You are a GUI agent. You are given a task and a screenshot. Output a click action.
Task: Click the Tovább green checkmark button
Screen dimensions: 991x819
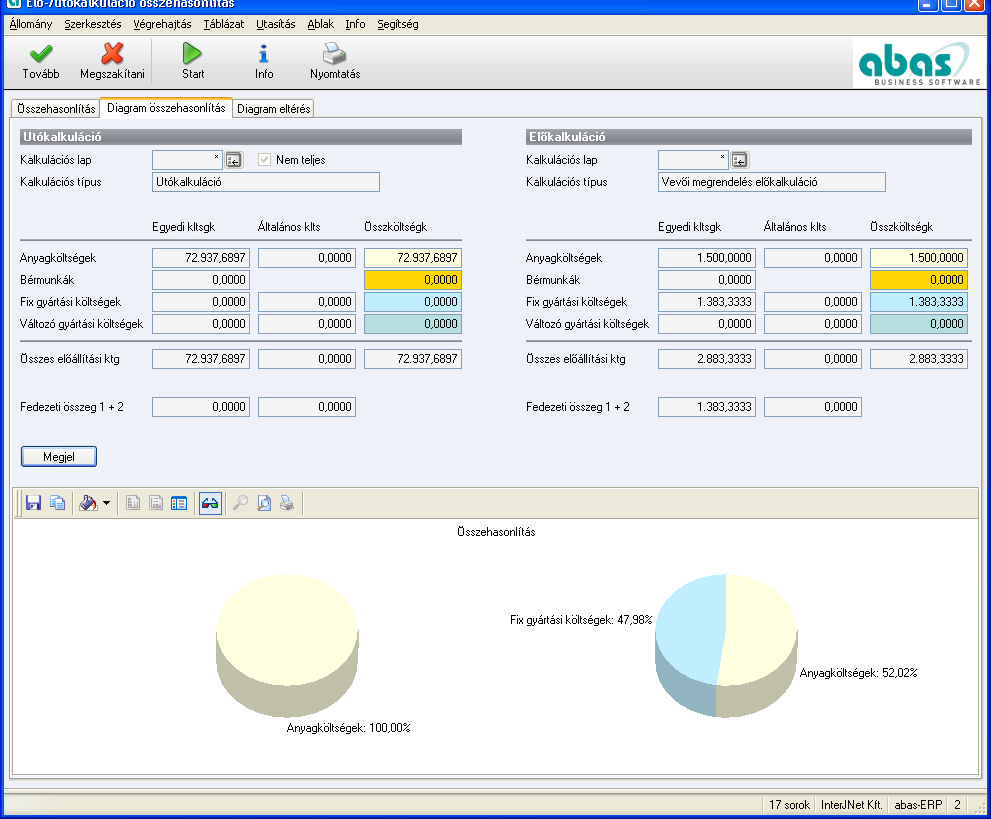pos(41,61)
